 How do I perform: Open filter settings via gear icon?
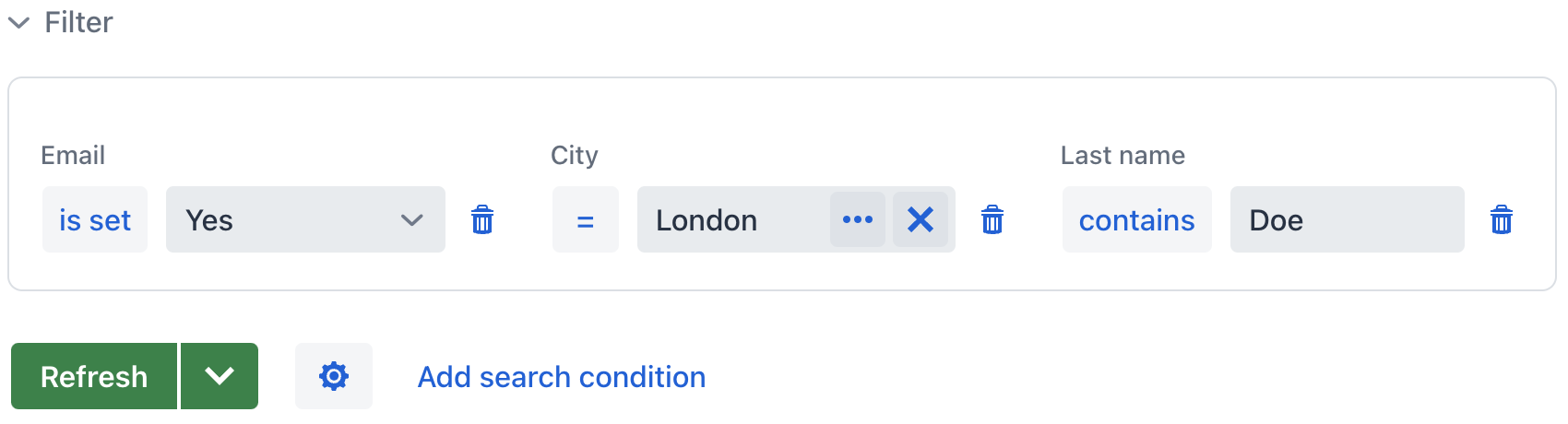coord(334,376)
